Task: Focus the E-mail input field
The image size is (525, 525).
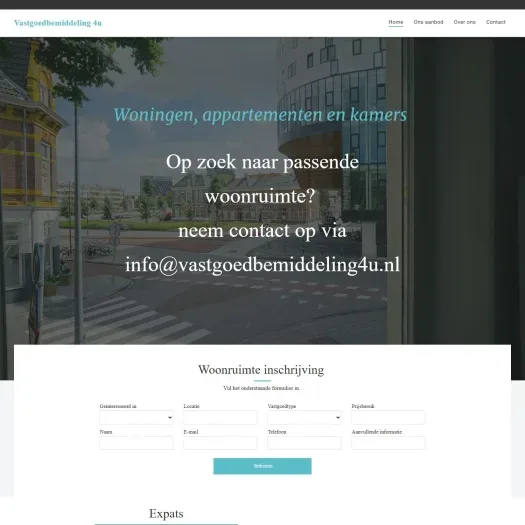Action: (x=220, y=443)
